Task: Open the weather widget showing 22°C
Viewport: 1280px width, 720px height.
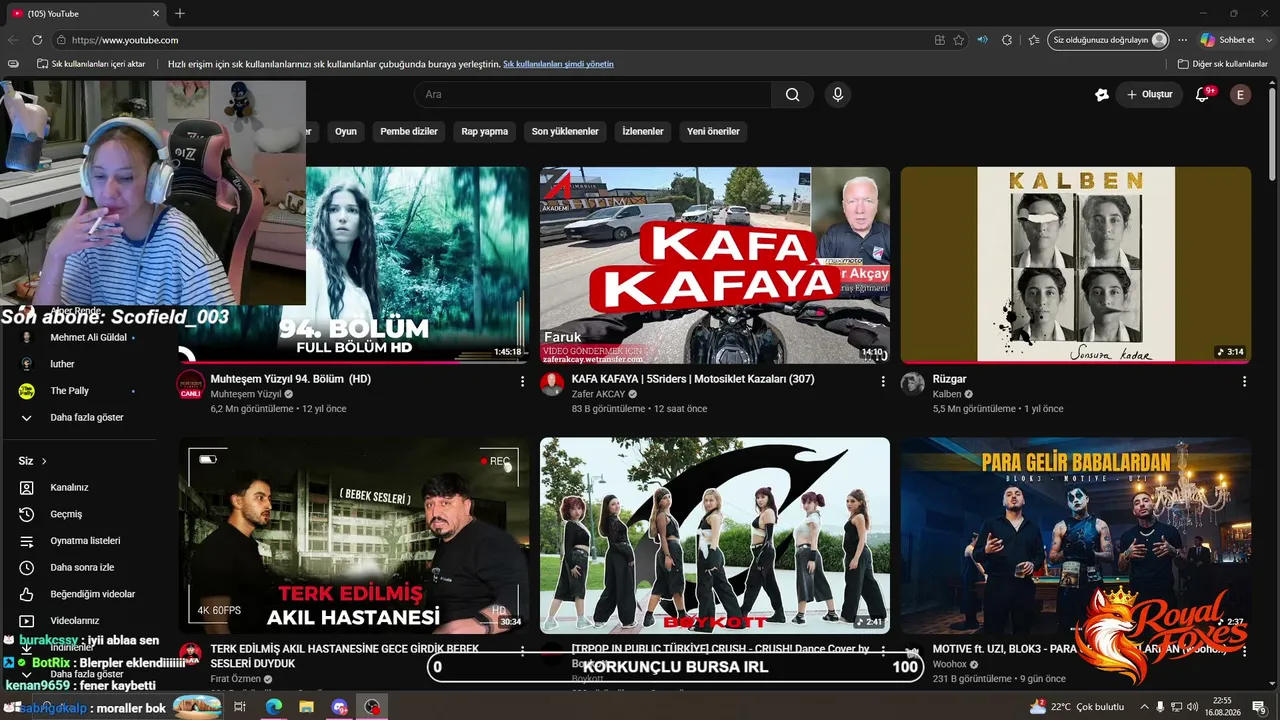Action: tap(1078, 707)
